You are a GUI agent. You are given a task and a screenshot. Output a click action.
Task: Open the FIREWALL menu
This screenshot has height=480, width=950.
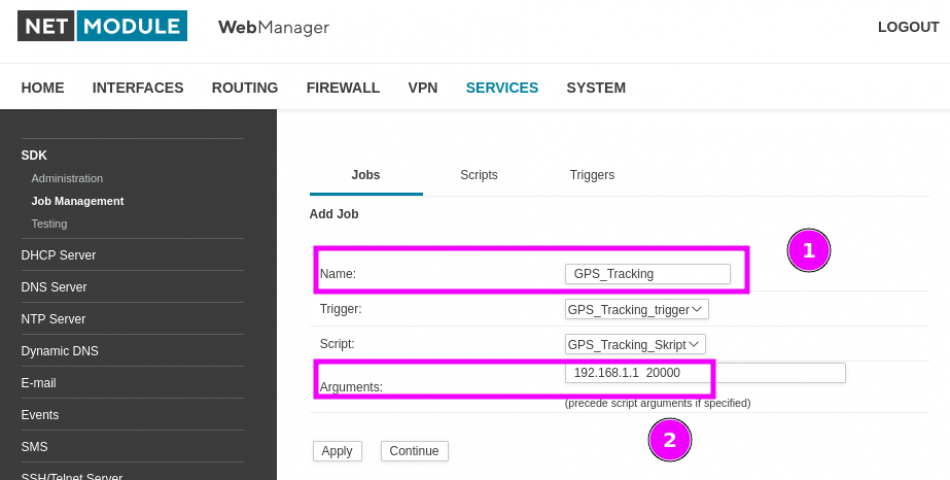click(343, 88)
